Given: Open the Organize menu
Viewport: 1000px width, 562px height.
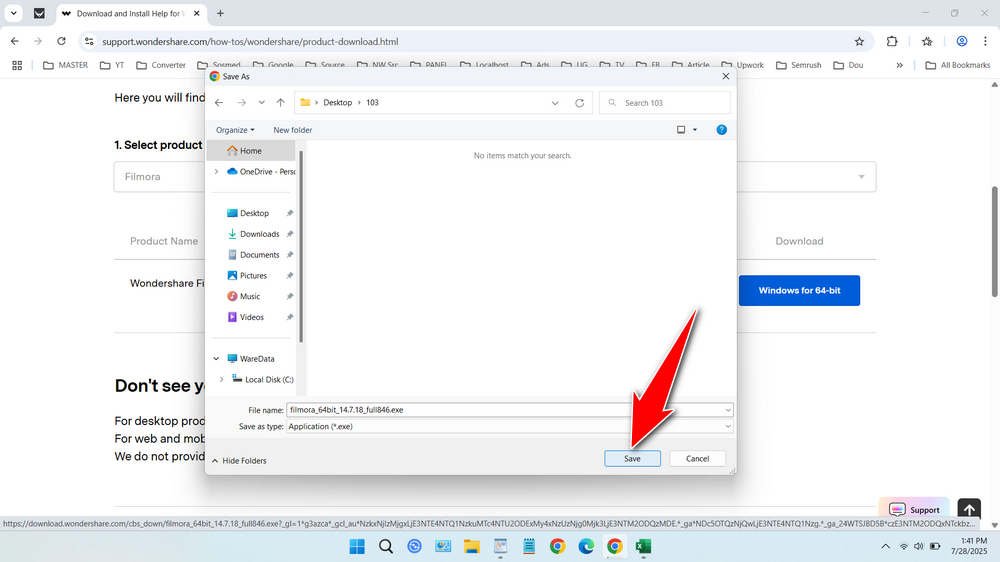Looking at the screenshot, I should [235, 129].
